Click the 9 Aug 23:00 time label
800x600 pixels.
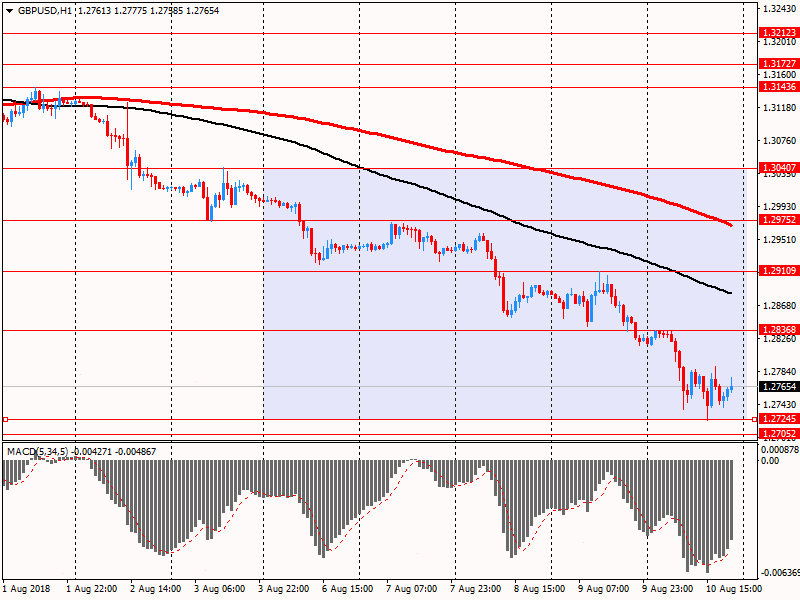click(x=668, y=589)
